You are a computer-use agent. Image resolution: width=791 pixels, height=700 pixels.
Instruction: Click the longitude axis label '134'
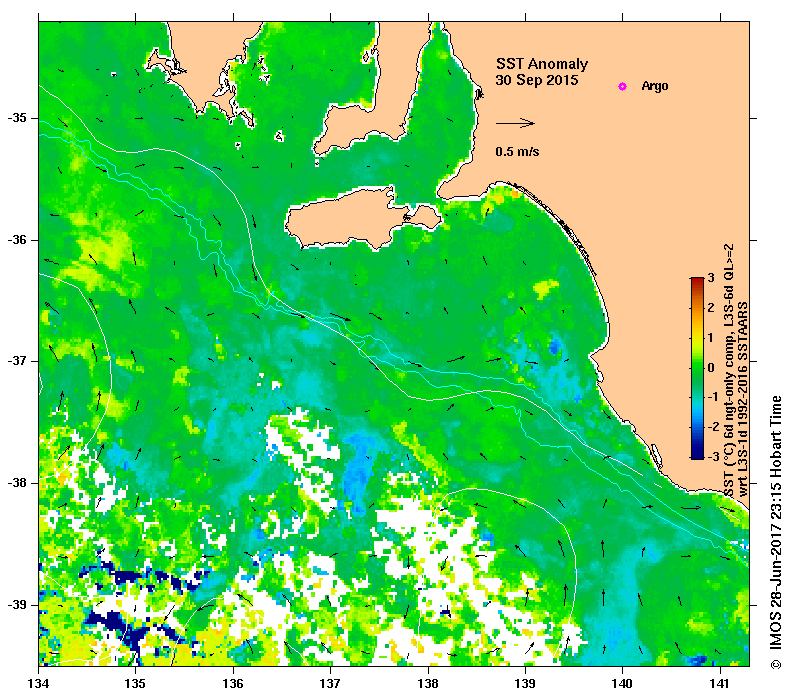pyautogui.click(x=39, y=684)
